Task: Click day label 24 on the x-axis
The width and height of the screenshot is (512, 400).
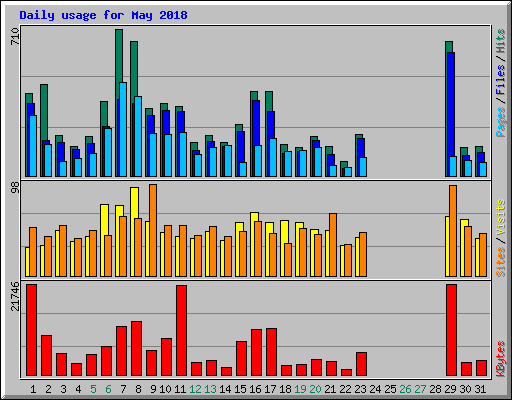Action: pyautogui.click(x=375, y=389)
